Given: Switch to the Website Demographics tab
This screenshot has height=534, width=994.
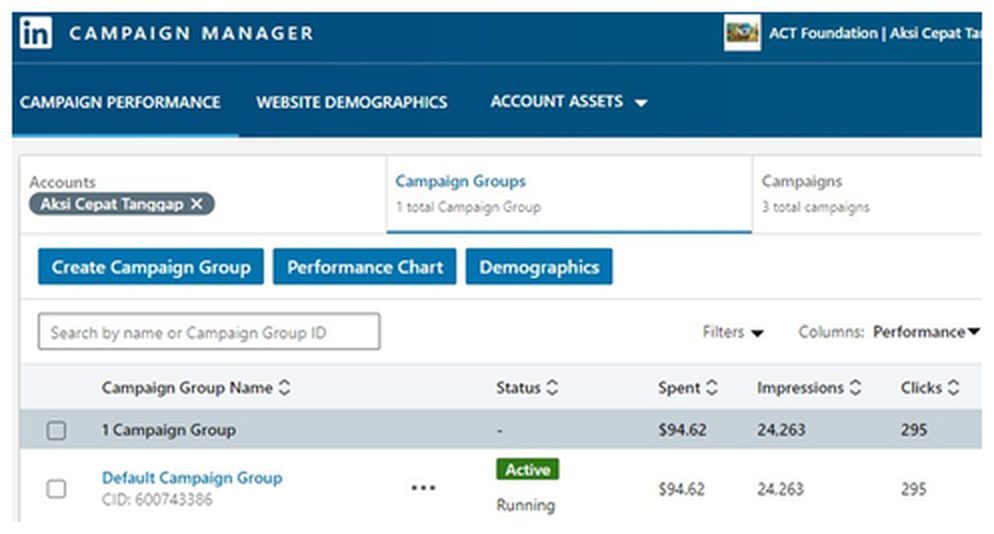Looking at the screenshot, I should click(x=352, y=102).
